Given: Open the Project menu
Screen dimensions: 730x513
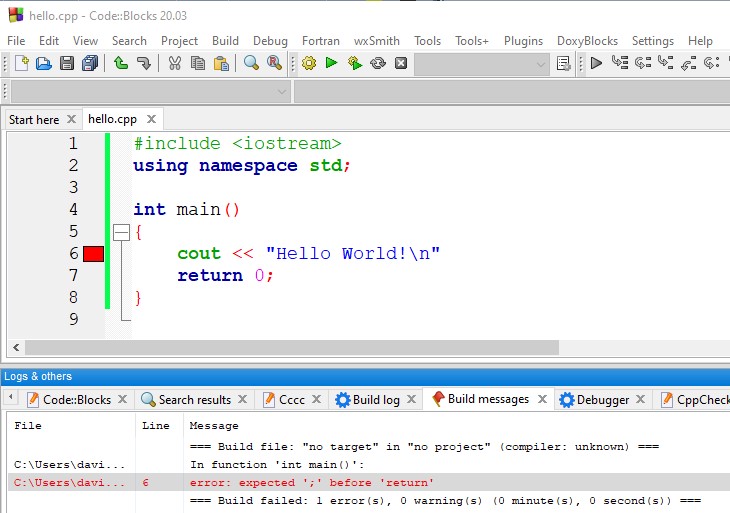Looking at the screenshot, I should tap(179, 41).
